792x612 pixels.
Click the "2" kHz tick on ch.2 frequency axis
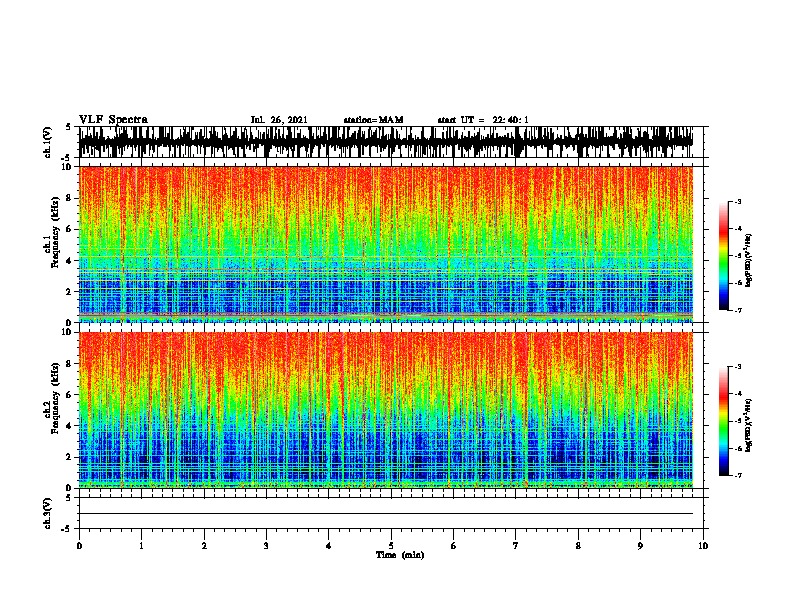click(70, 457)
